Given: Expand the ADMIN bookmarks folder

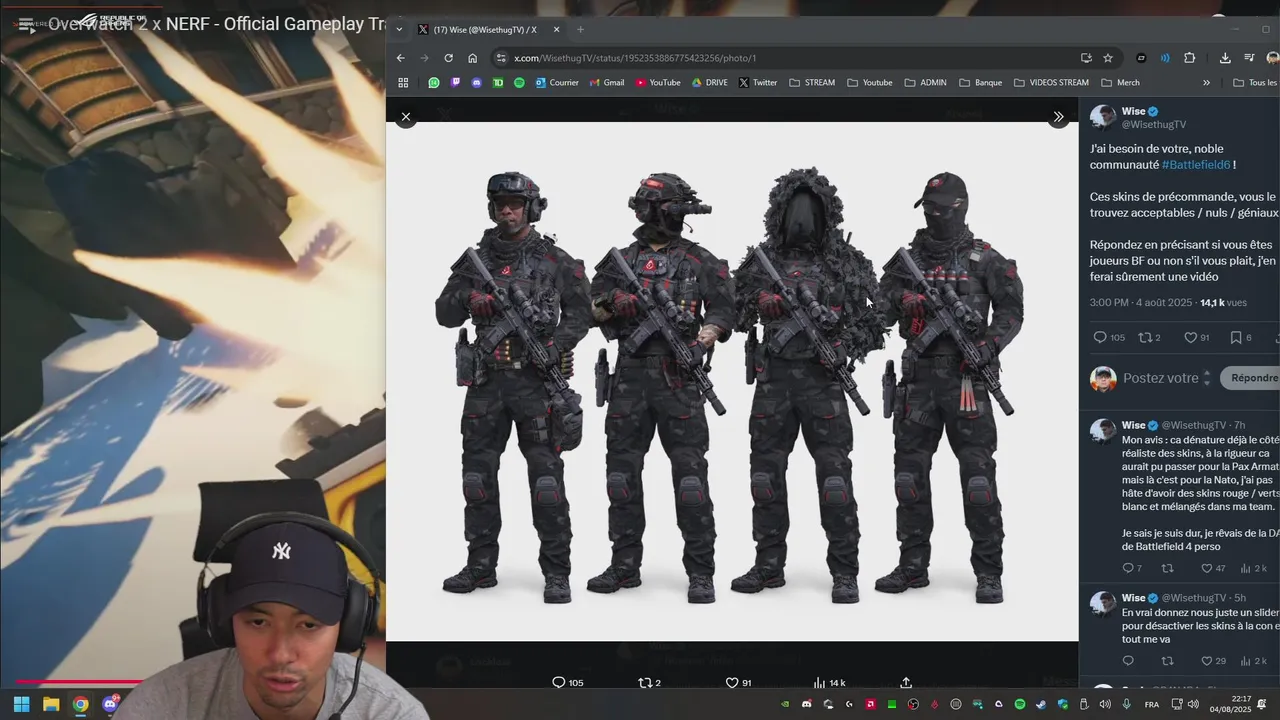Looking at the screenshot, I should click(x=925, y=83).
